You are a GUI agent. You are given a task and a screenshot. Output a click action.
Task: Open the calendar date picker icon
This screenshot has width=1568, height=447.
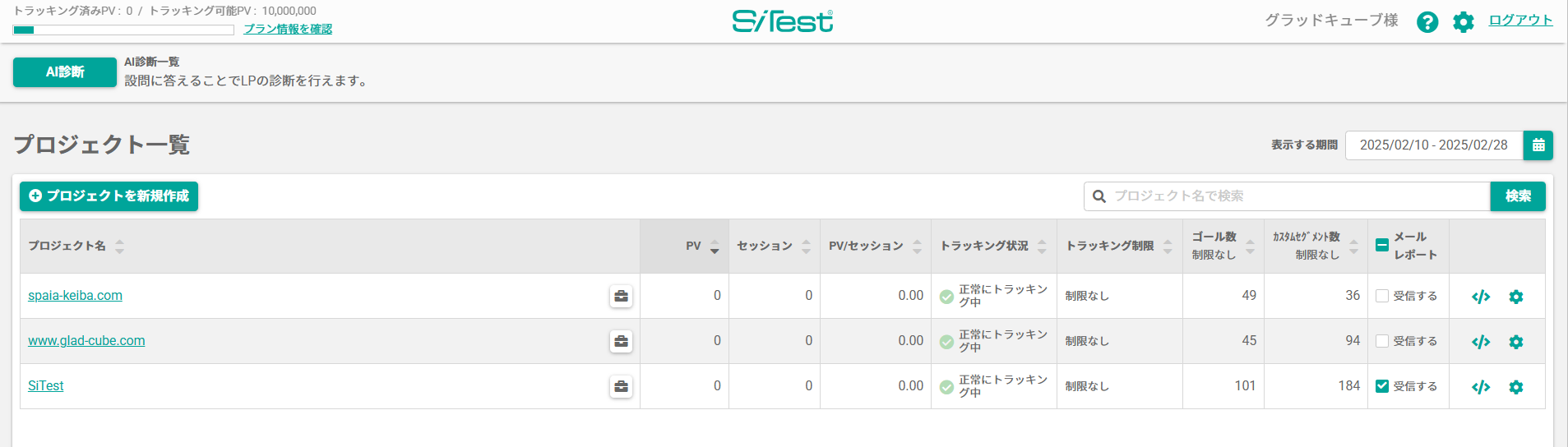(1538, 145)
